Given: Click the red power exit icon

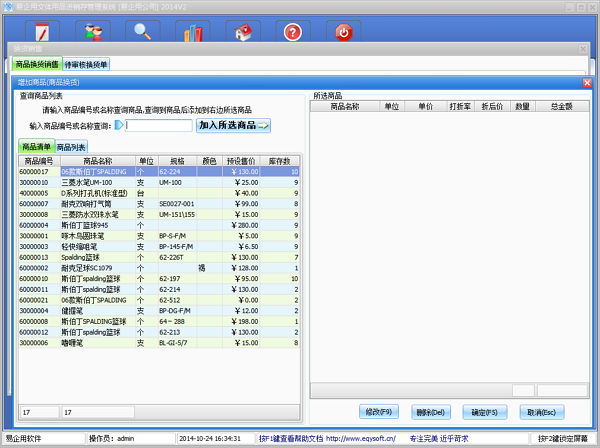Looking at the screenshot, I should pos(344,32).
